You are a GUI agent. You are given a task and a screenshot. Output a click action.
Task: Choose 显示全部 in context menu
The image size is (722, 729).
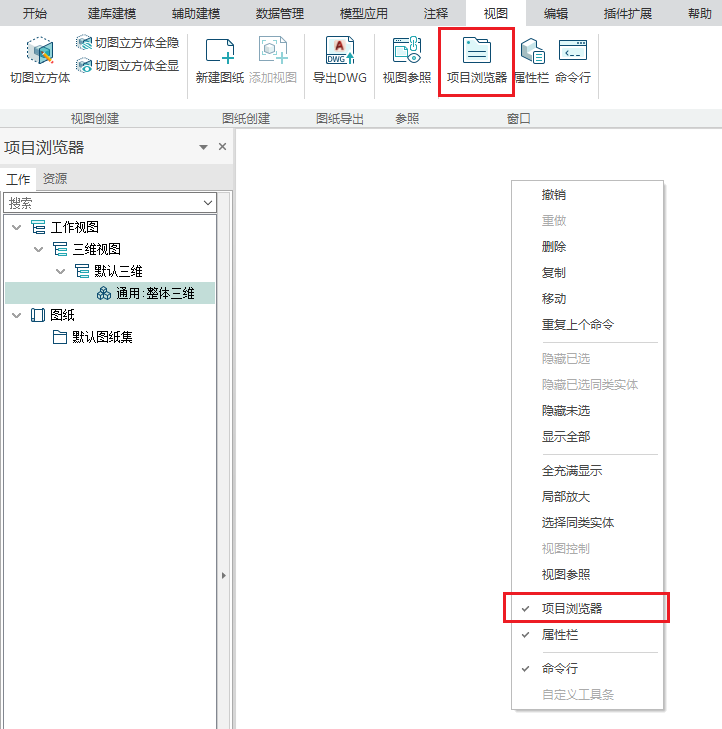(x=588, y=437)
